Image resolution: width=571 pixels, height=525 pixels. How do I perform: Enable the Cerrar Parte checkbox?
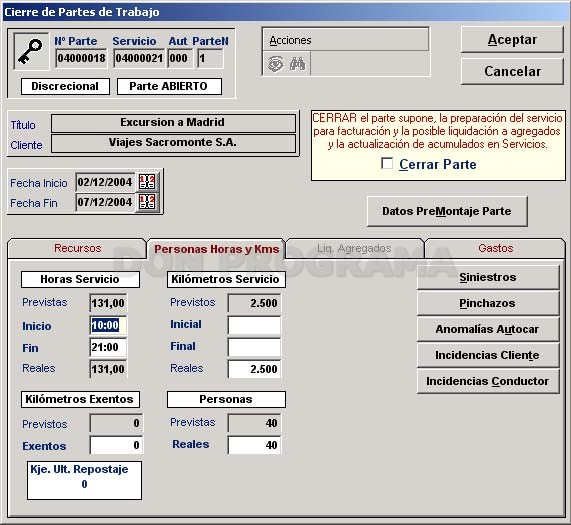tap(387, 163)
